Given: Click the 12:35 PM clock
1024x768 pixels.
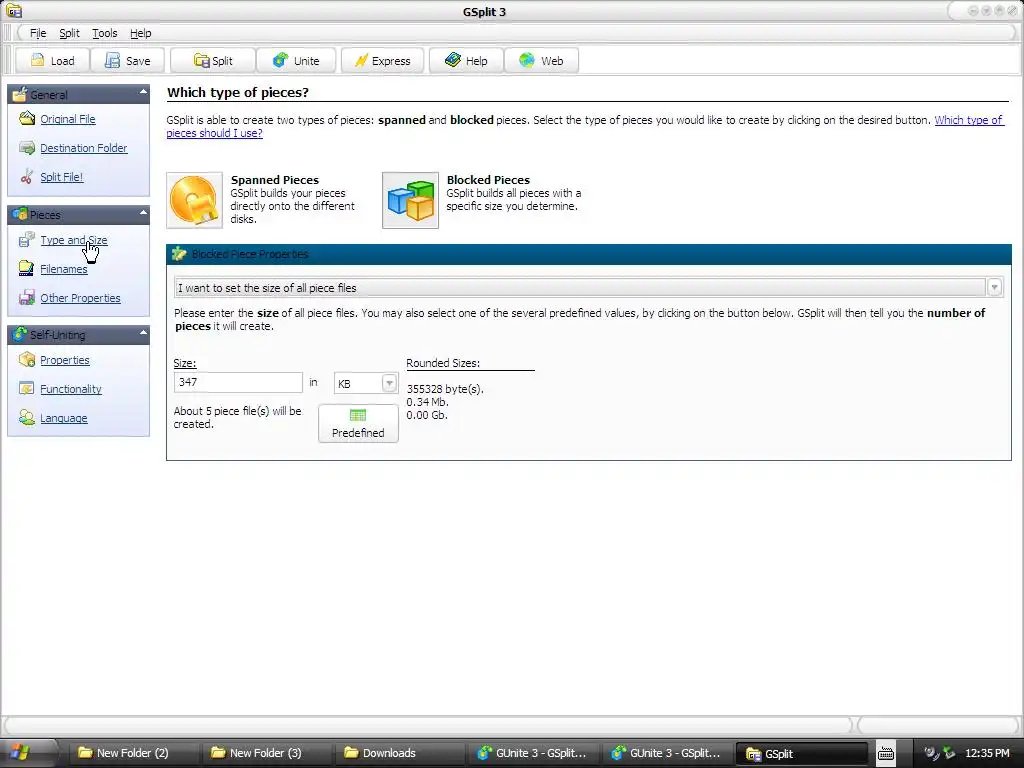Looking at the screenshot, I should point(987,753).
